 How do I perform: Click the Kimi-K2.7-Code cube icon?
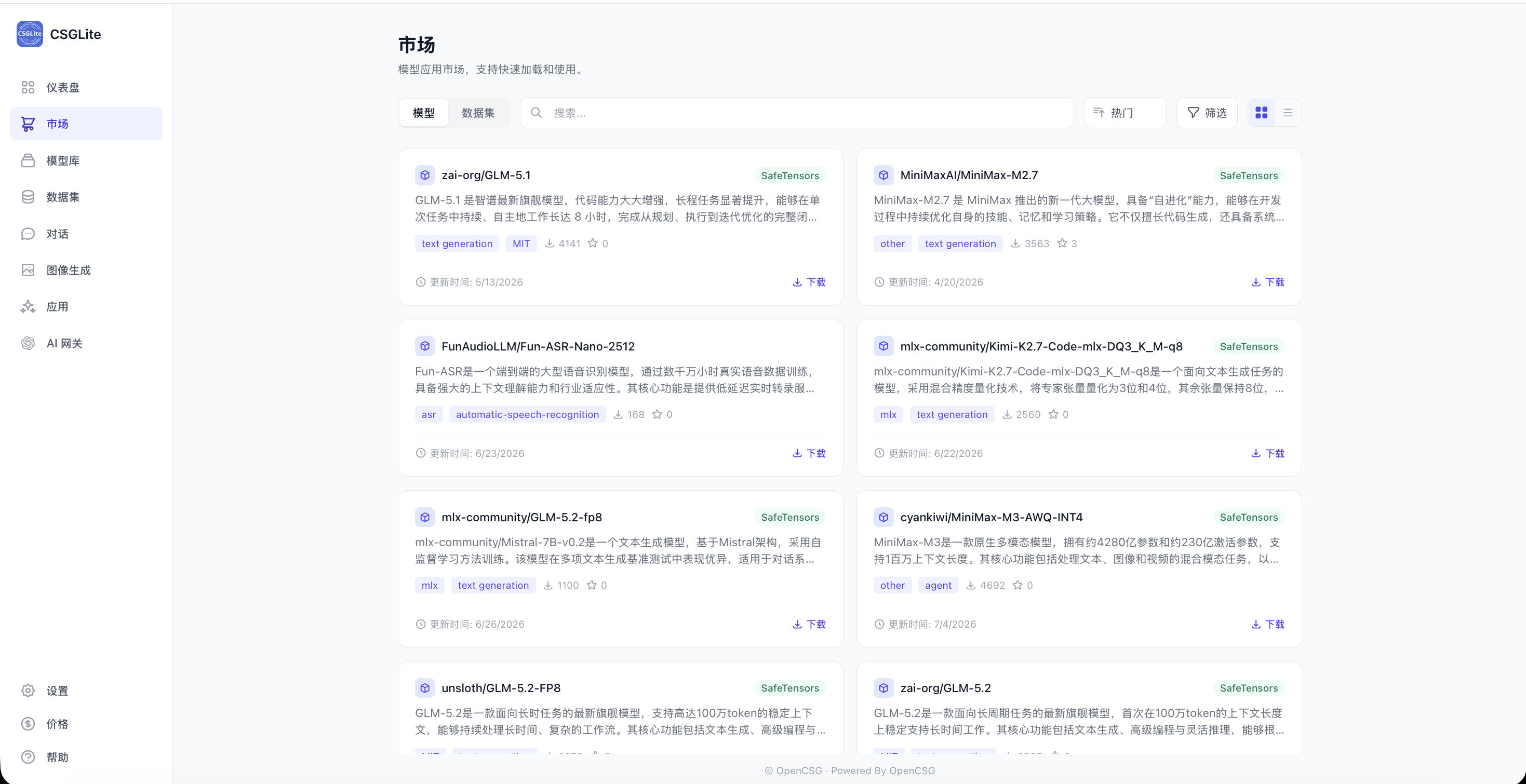click(x=884, y=346)
